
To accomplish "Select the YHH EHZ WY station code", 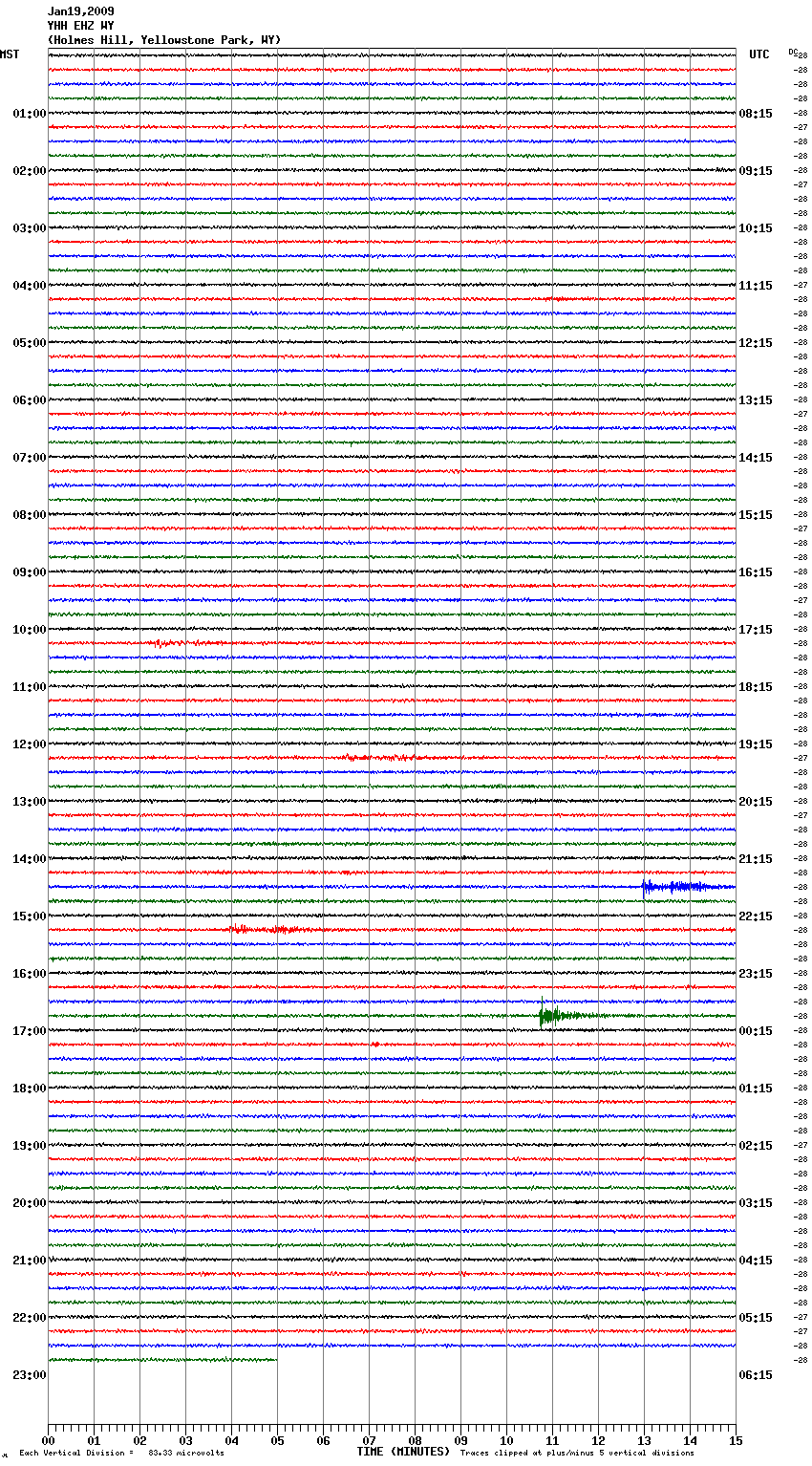I will coord(81,26).
